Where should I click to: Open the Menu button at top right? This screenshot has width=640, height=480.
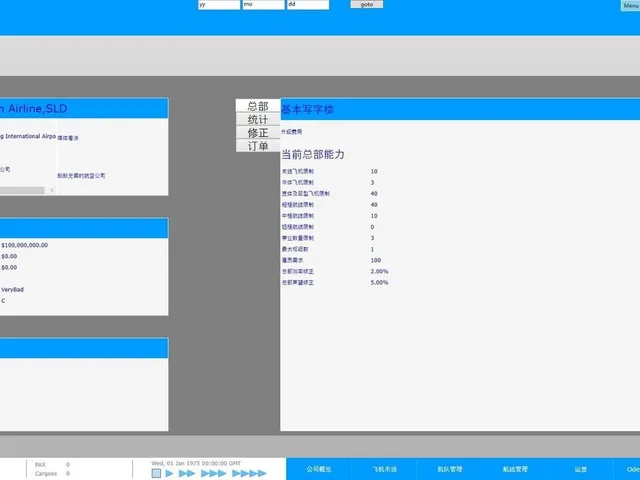point(630,5)
